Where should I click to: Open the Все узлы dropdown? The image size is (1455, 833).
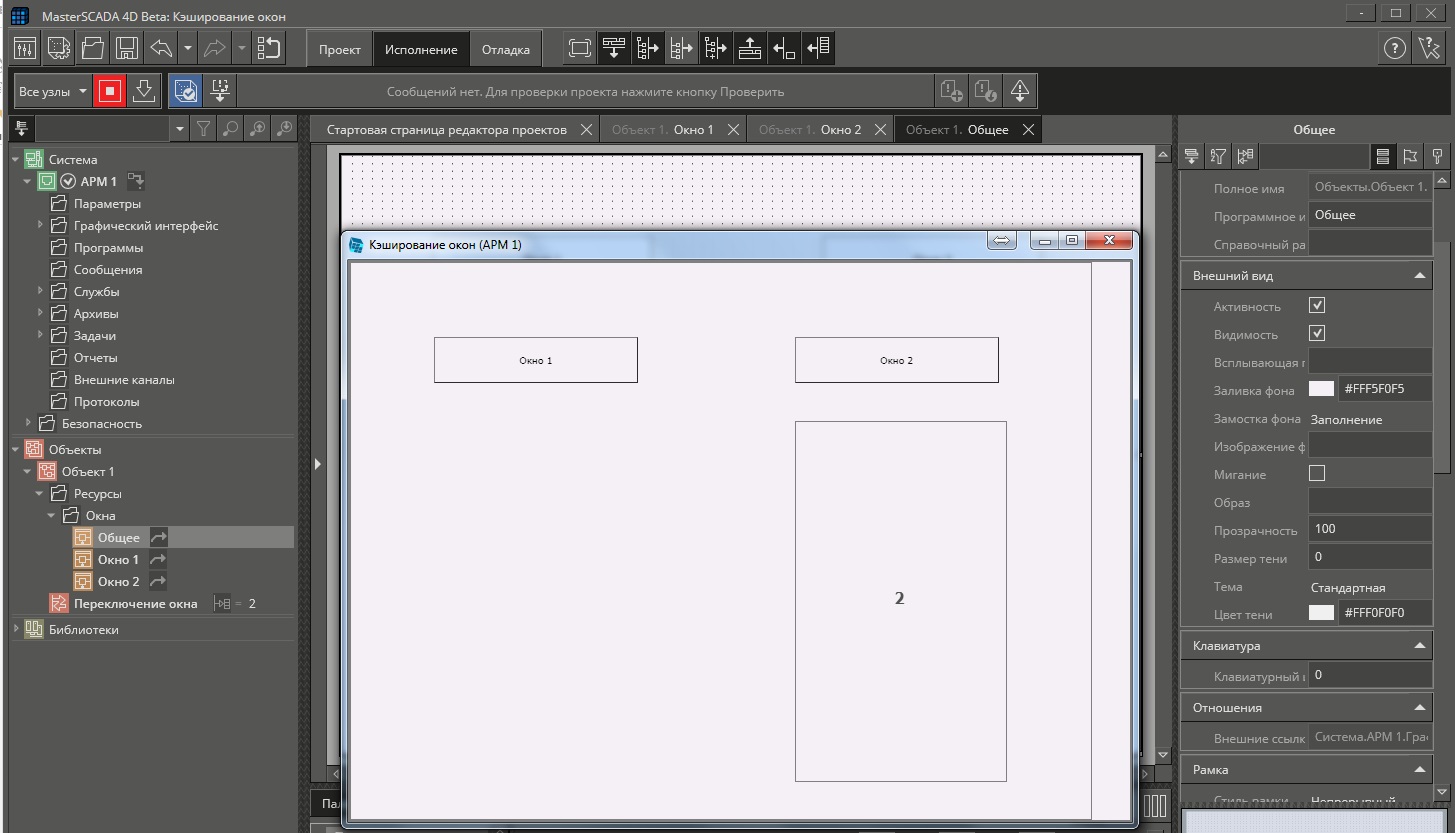tap(52, 91)
